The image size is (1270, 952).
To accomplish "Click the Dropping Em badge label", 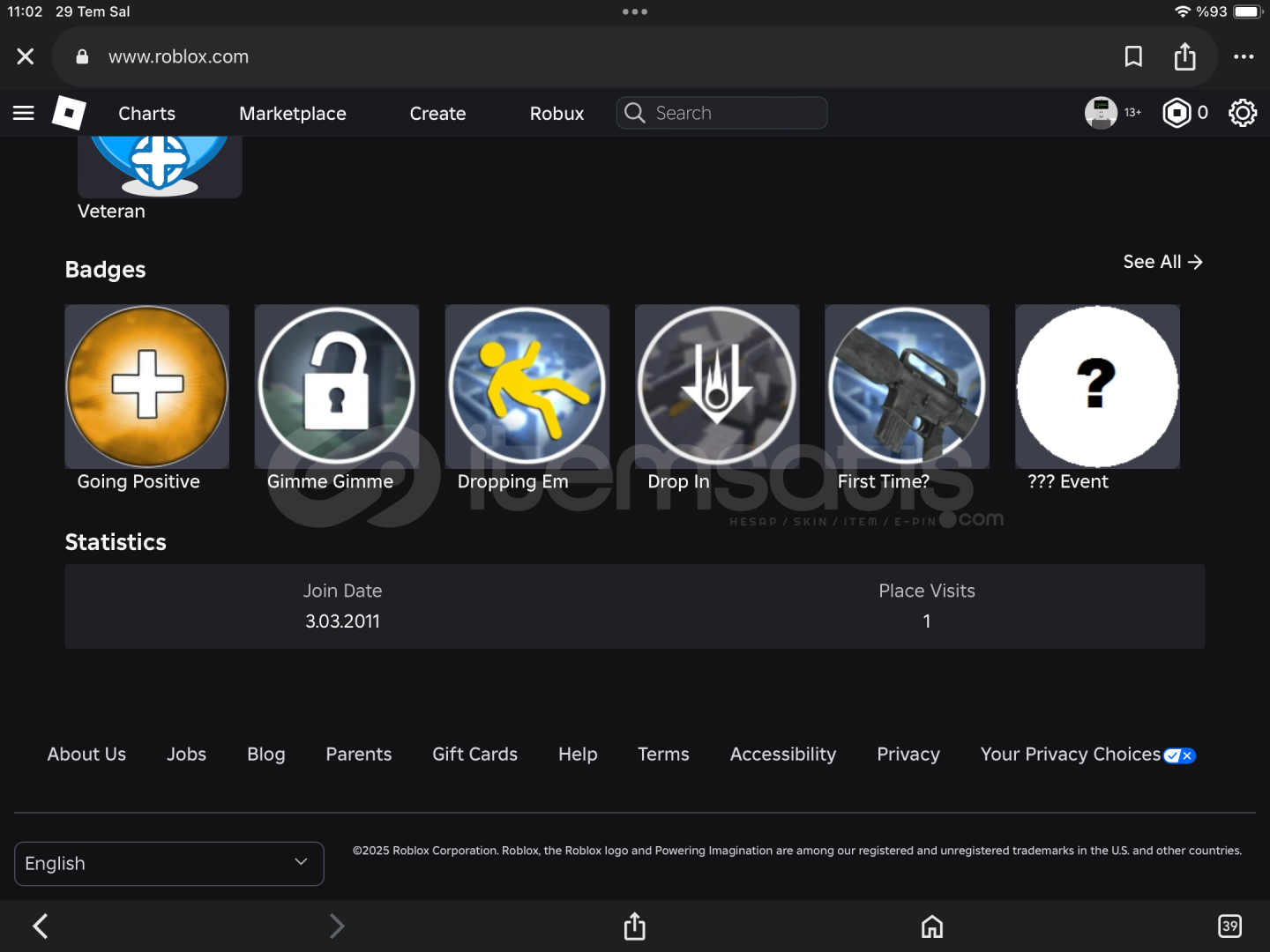I will pos(512,482).
